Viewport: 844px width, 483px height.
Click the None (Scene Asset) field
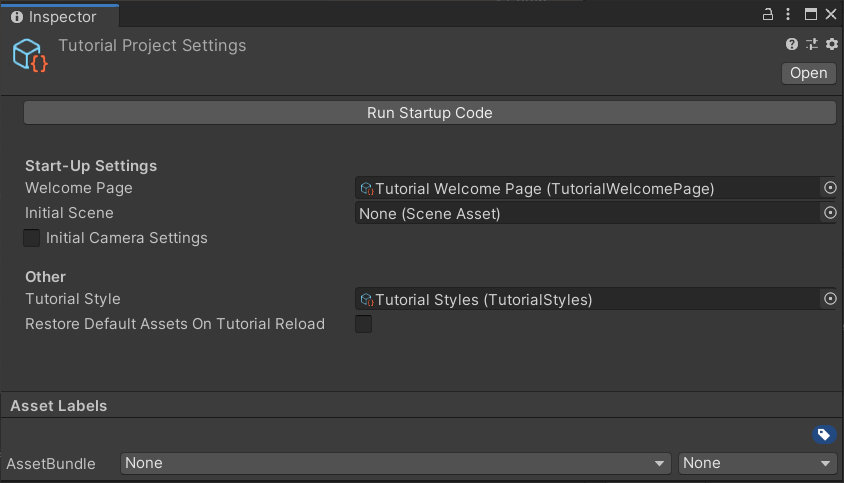(587, 213)
